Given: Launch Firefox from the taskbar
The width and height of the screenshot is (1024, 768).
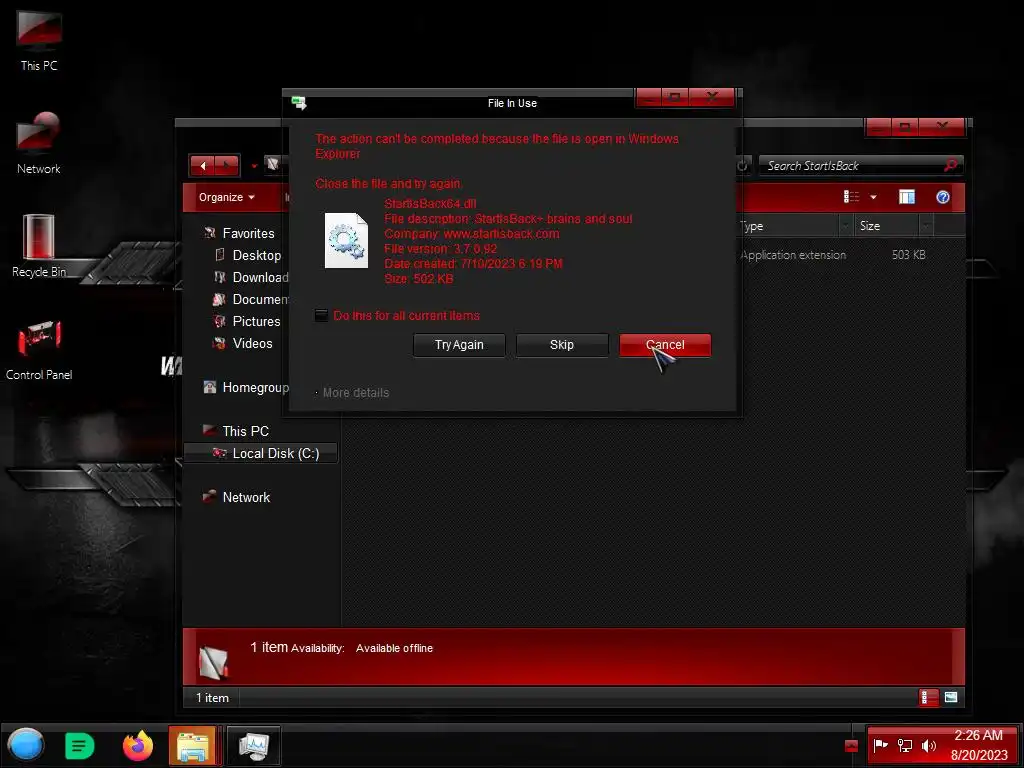Looking at the screenshot, I should [x=138, y=746].
